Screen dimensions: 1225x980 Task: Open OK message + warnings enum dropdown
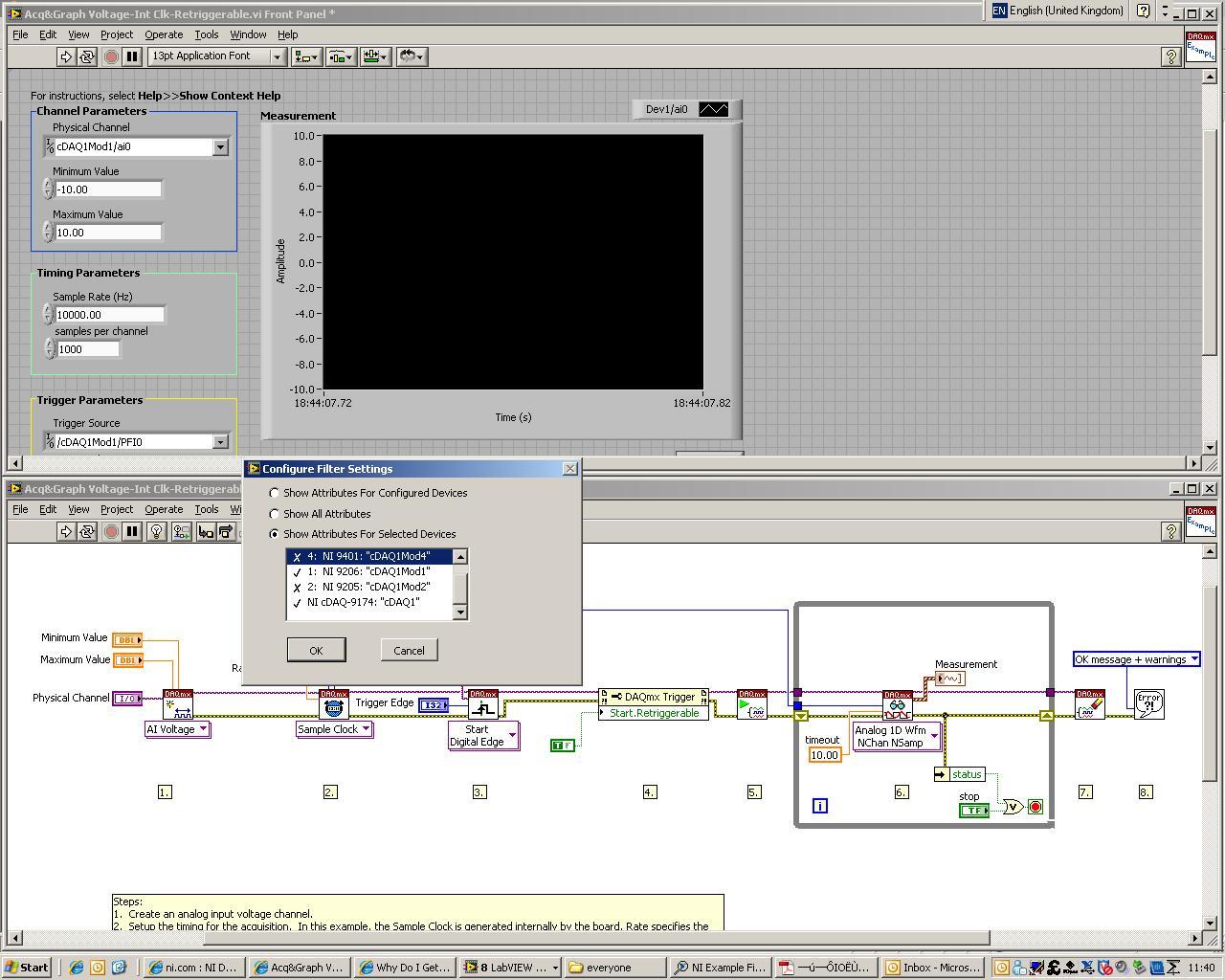1137,659
